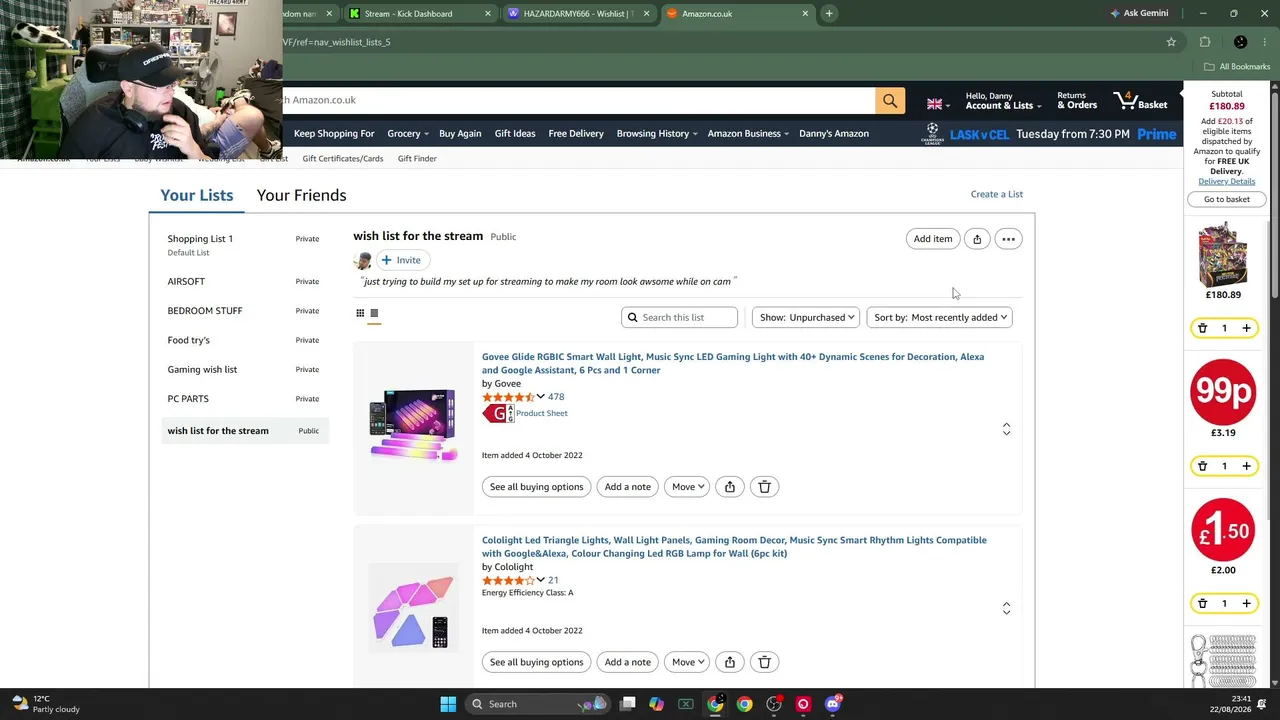This screenshot has width=1280, height=720.
Task: Reorder the Cololight item with its arrows
Action: (1006, 608)
